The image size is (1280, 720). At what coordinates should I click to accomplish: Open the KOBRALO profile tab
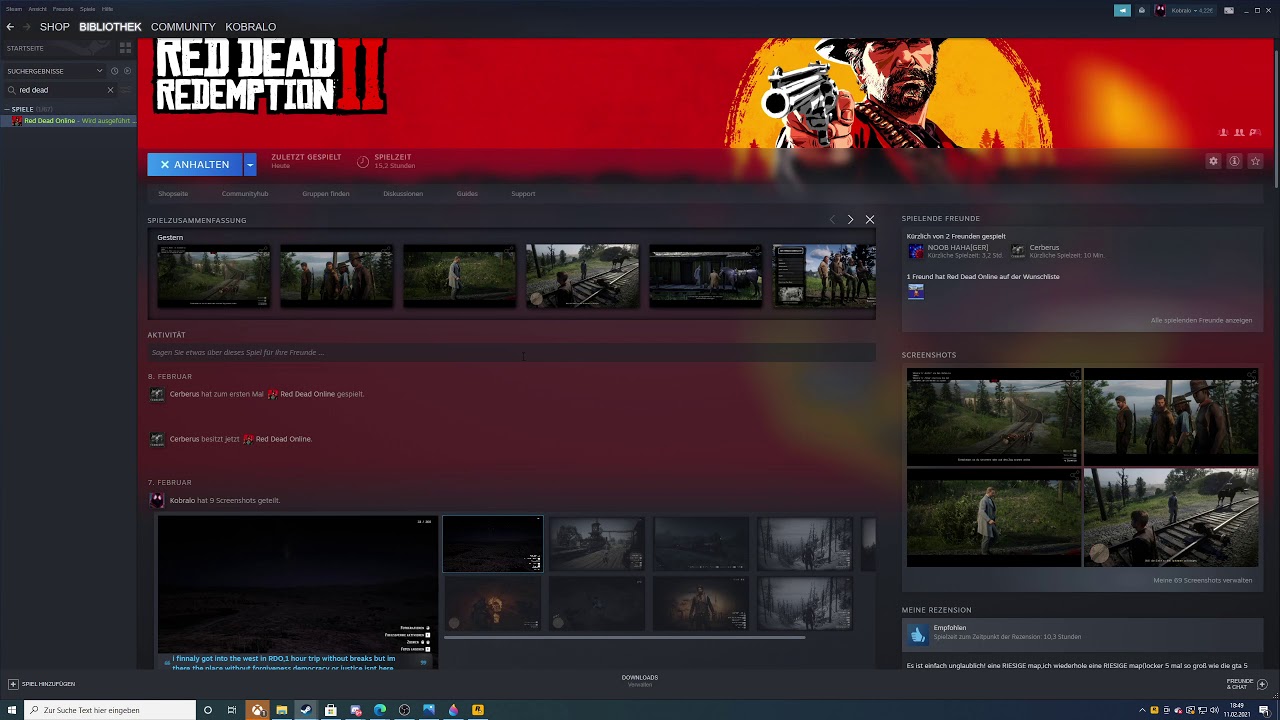pos(251,27)
